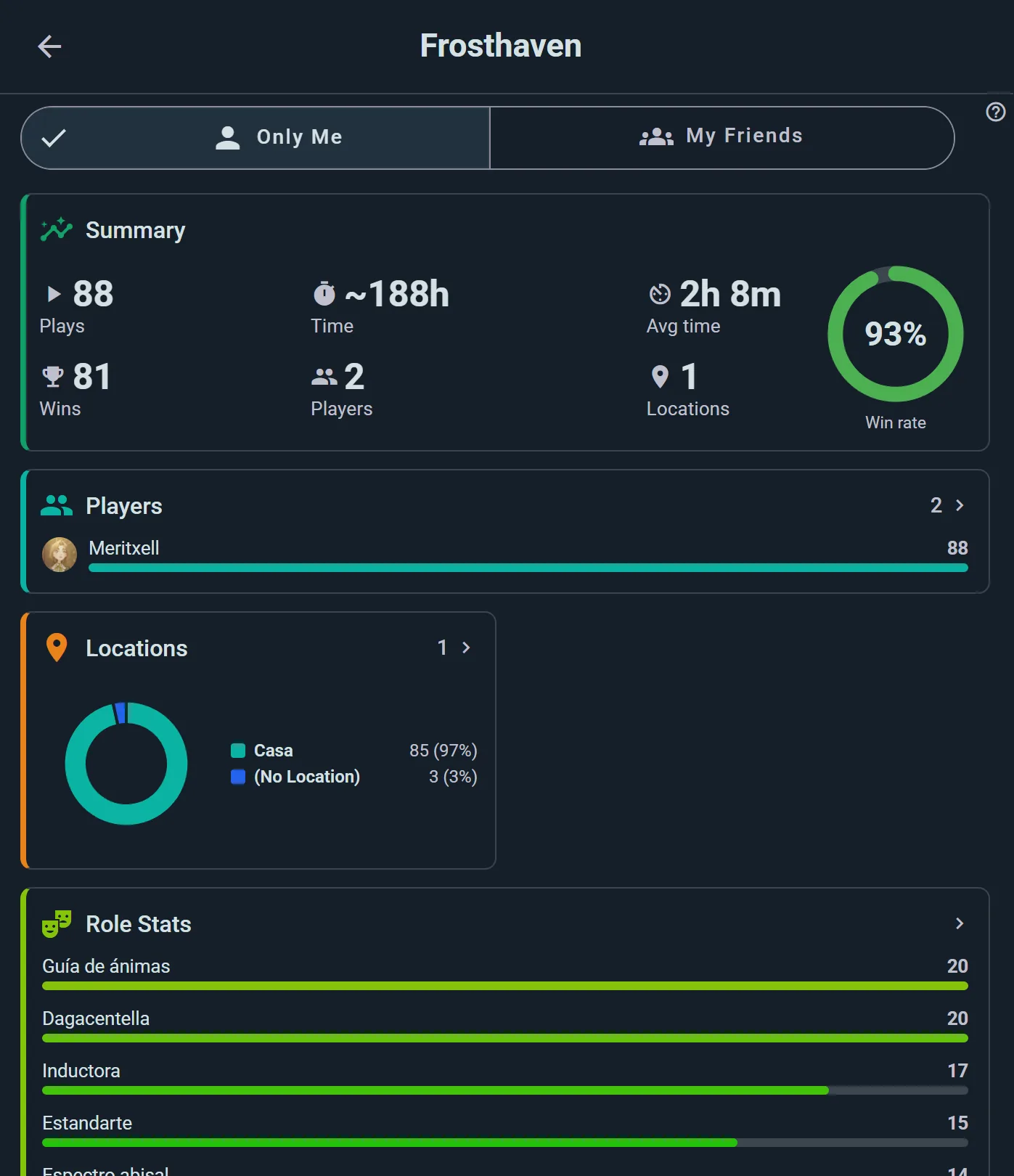The image size is (1014, 1176).
Task: Click the single person icon on Only Me
Action: [228, 137]
